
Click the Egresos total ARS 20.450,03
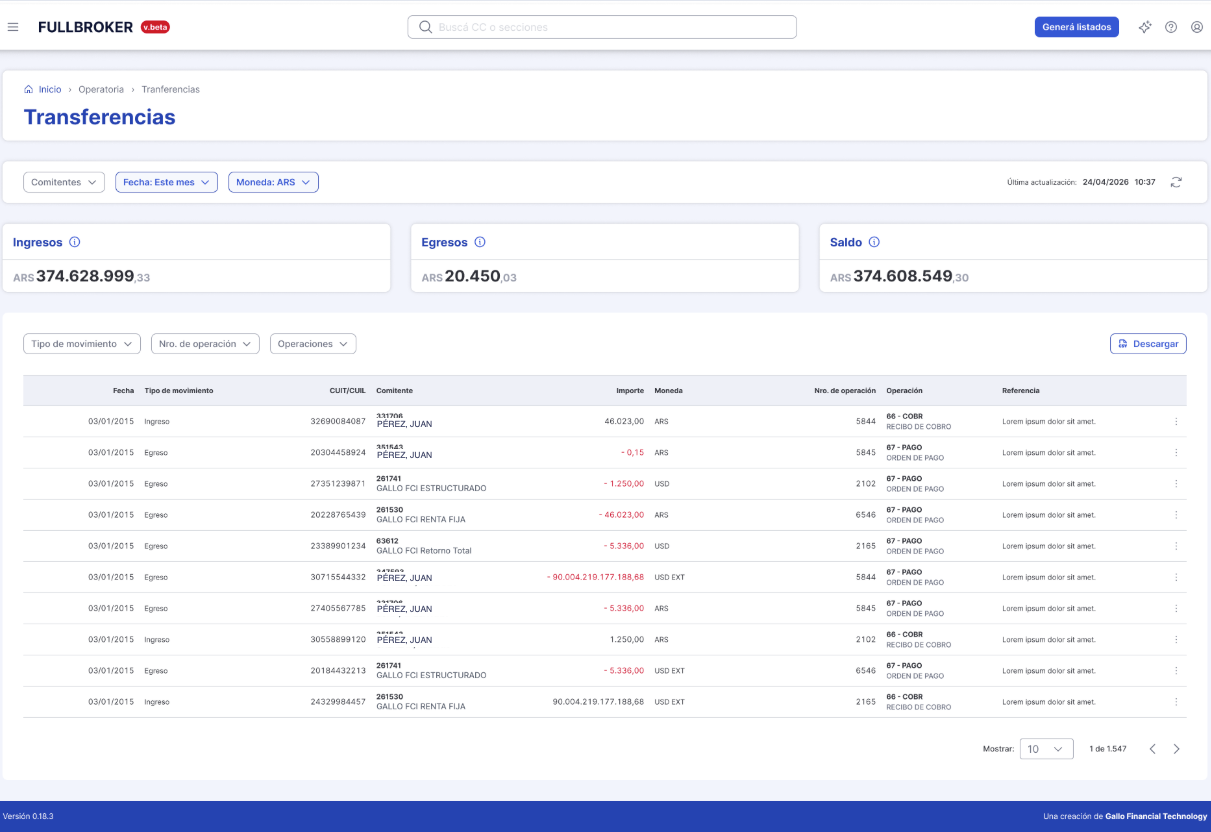pos(469,276)
